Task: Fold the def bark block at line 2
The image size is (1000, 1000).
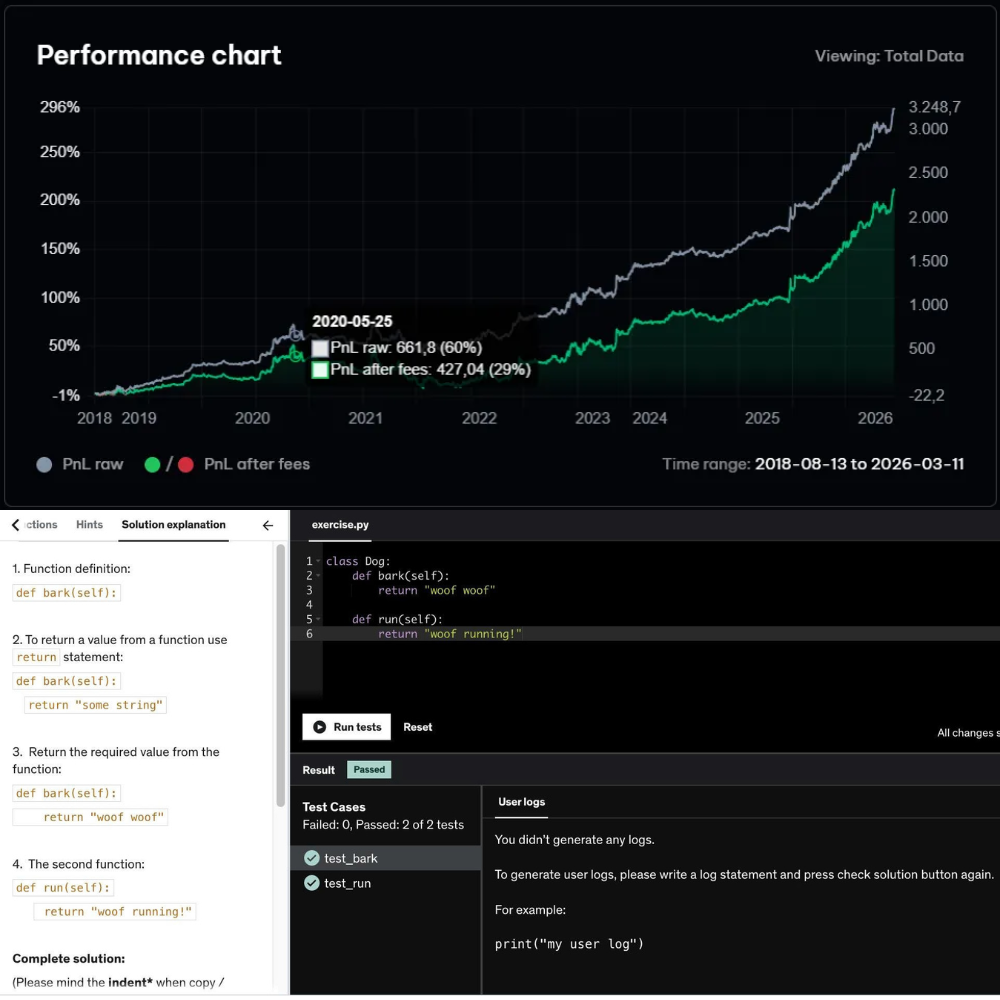Action: [318, 576]
